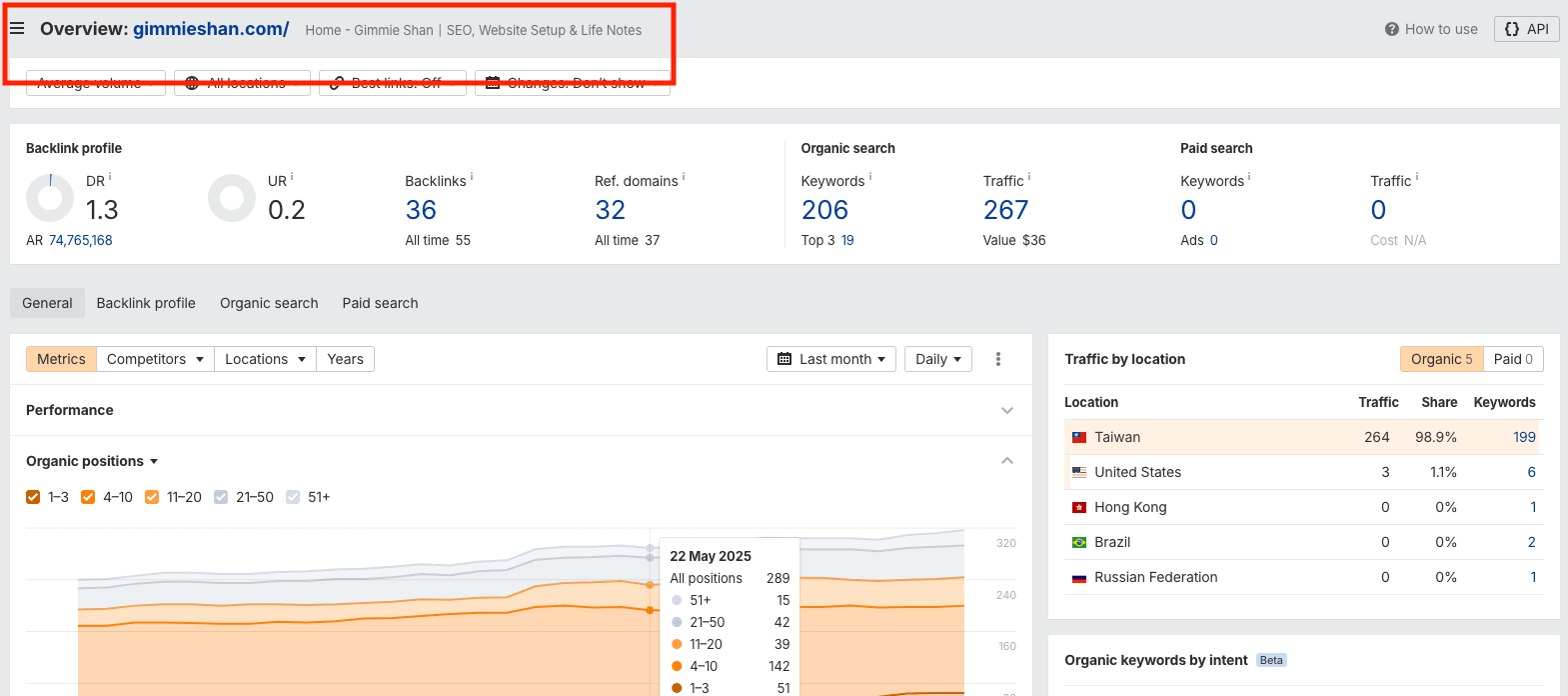Click the UR info icon
The width and height of the screenshot is (1568, 696).
292,177
